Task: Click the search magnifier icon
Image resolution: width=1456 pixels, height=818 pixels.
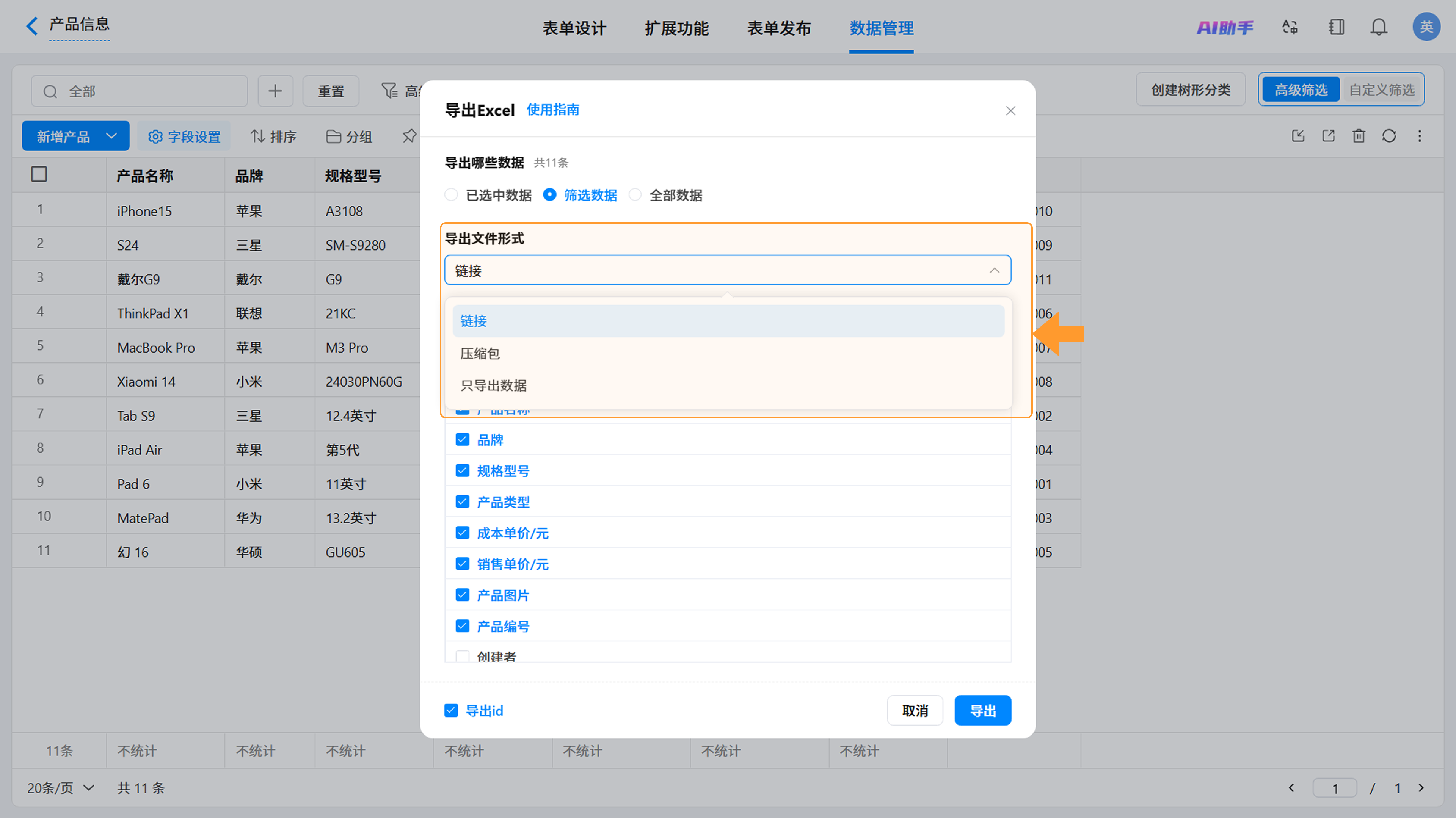Action: pyautogui.click(x=50, y=91)
